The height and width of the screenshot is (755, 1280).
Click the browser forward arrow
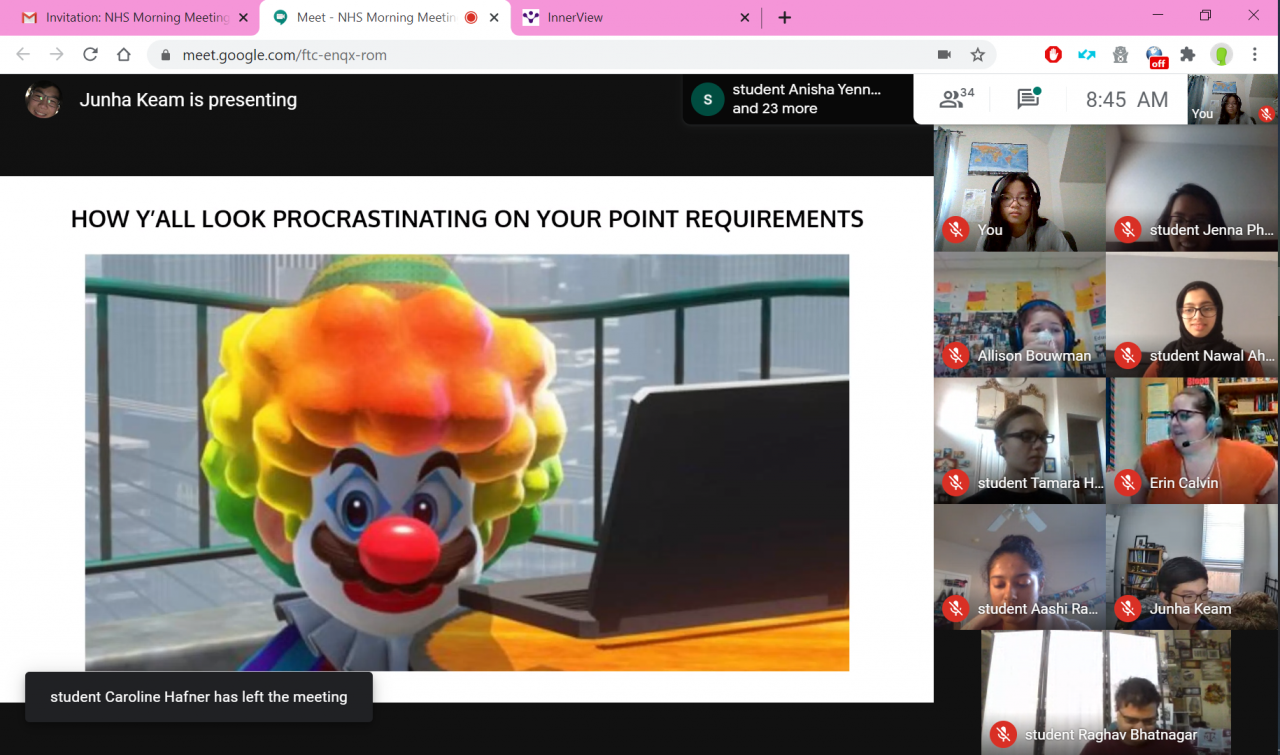click(56, 55)
